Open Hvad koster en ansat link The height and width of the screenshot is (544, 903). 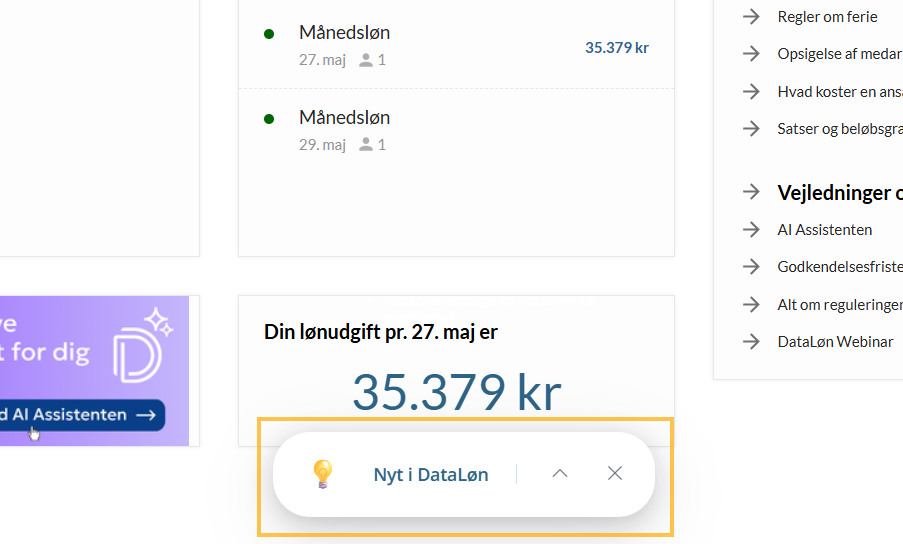click(840, 92)
